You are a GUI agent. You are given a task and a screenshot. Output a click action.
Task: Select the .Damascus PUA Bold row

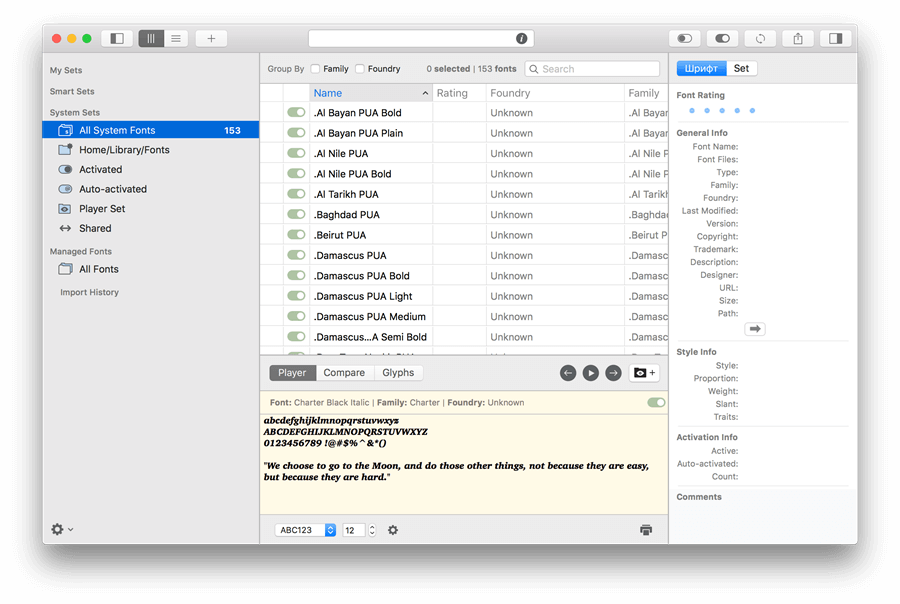(464, 276)
